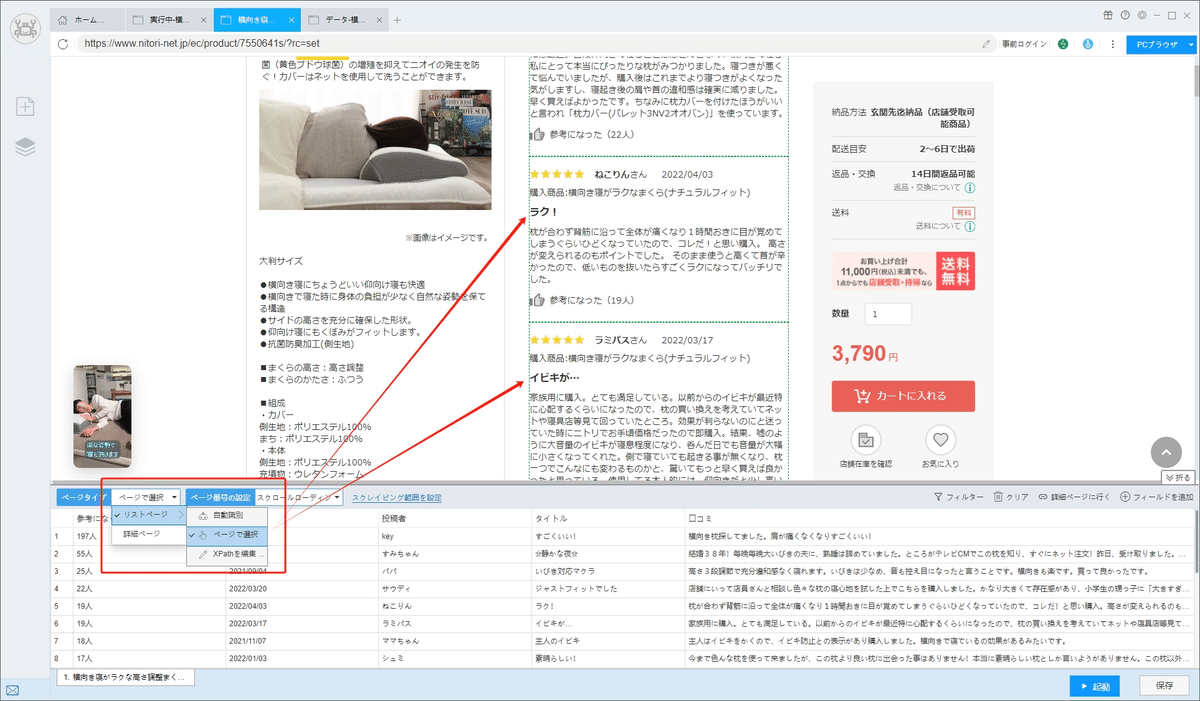Click thumbs-up beside 参考になった (22人)

coord(538,134)
